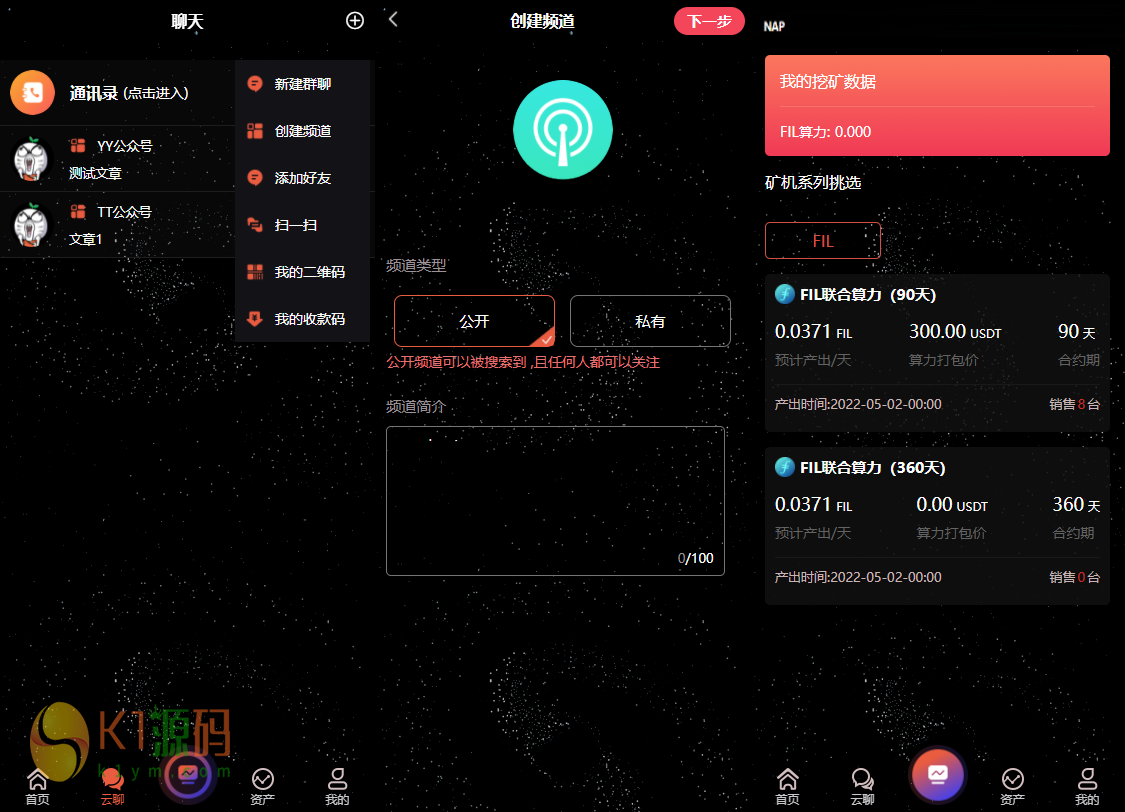1125x812 pixels.
Task: Click 测试文章 message preview
Action: [95, 173]
